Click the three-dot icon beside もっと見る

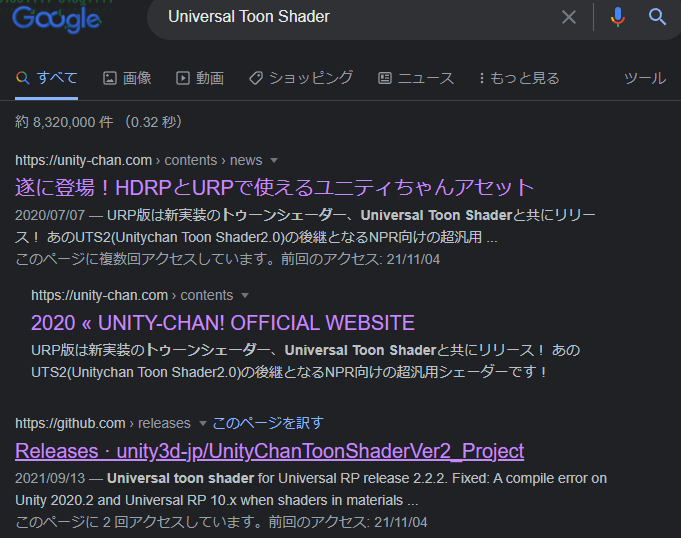pyautogui.click(x=482, y=78)
